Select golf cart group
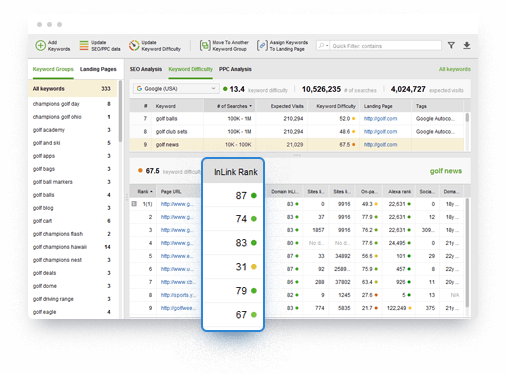 tap(73, 221)
